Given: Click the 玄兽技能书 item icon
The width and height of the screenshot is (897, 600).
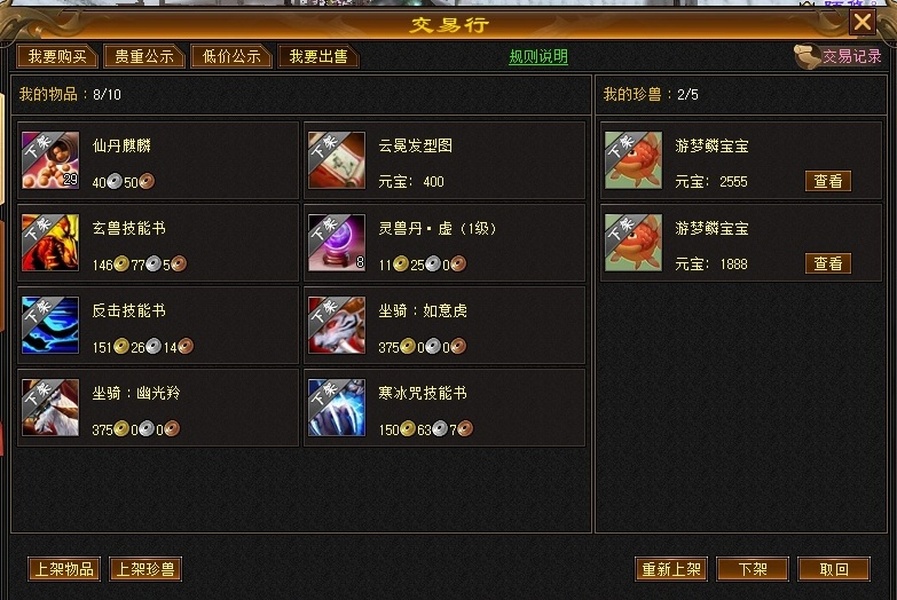Looking at the screenshot, I should coord(50,243).
